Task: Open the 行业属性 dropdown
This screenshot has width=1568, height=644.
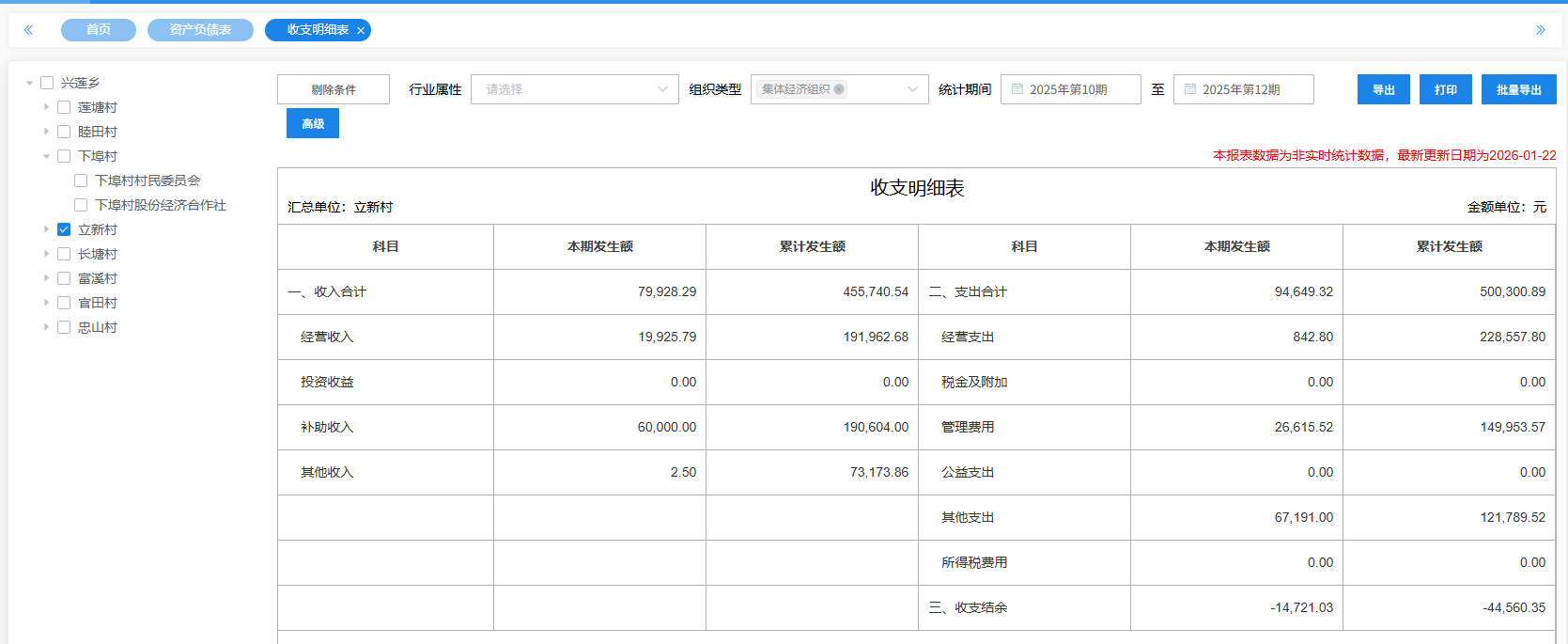Action: click(x=574, y=89)
